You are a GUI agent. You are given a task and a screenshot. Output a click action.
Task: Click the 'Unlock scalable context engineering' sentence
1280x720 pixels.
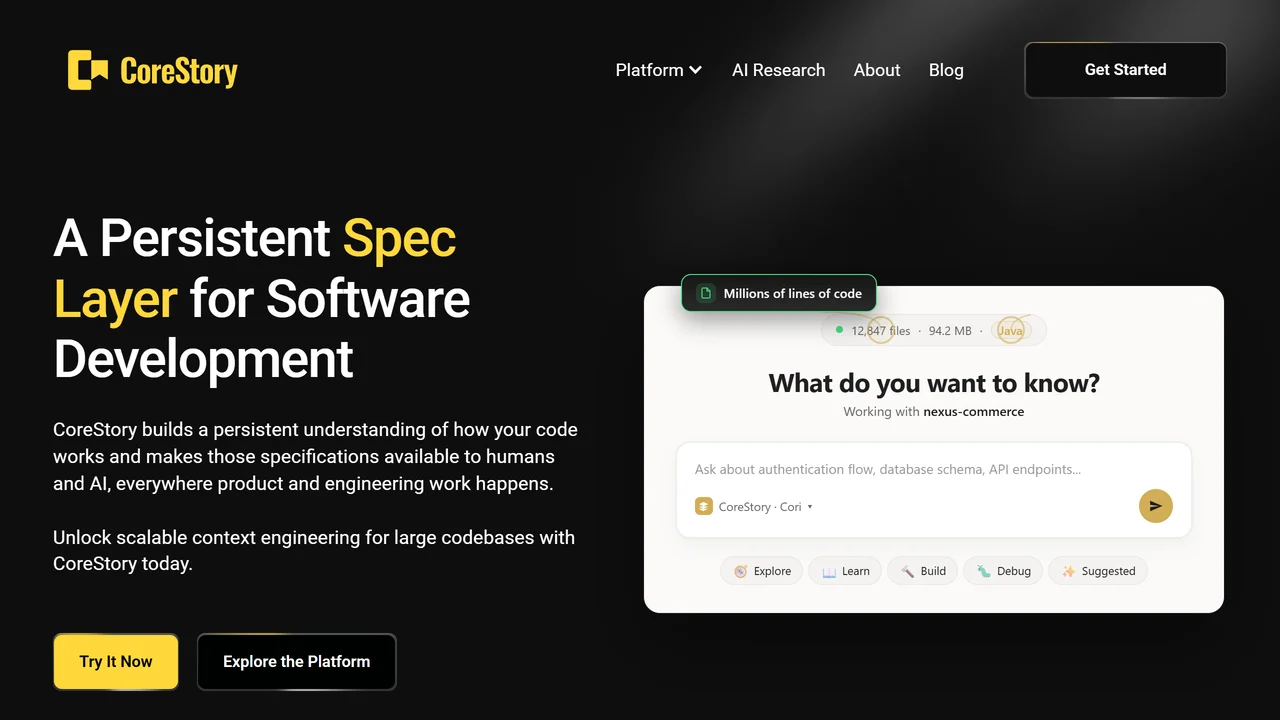click(314, 550)
